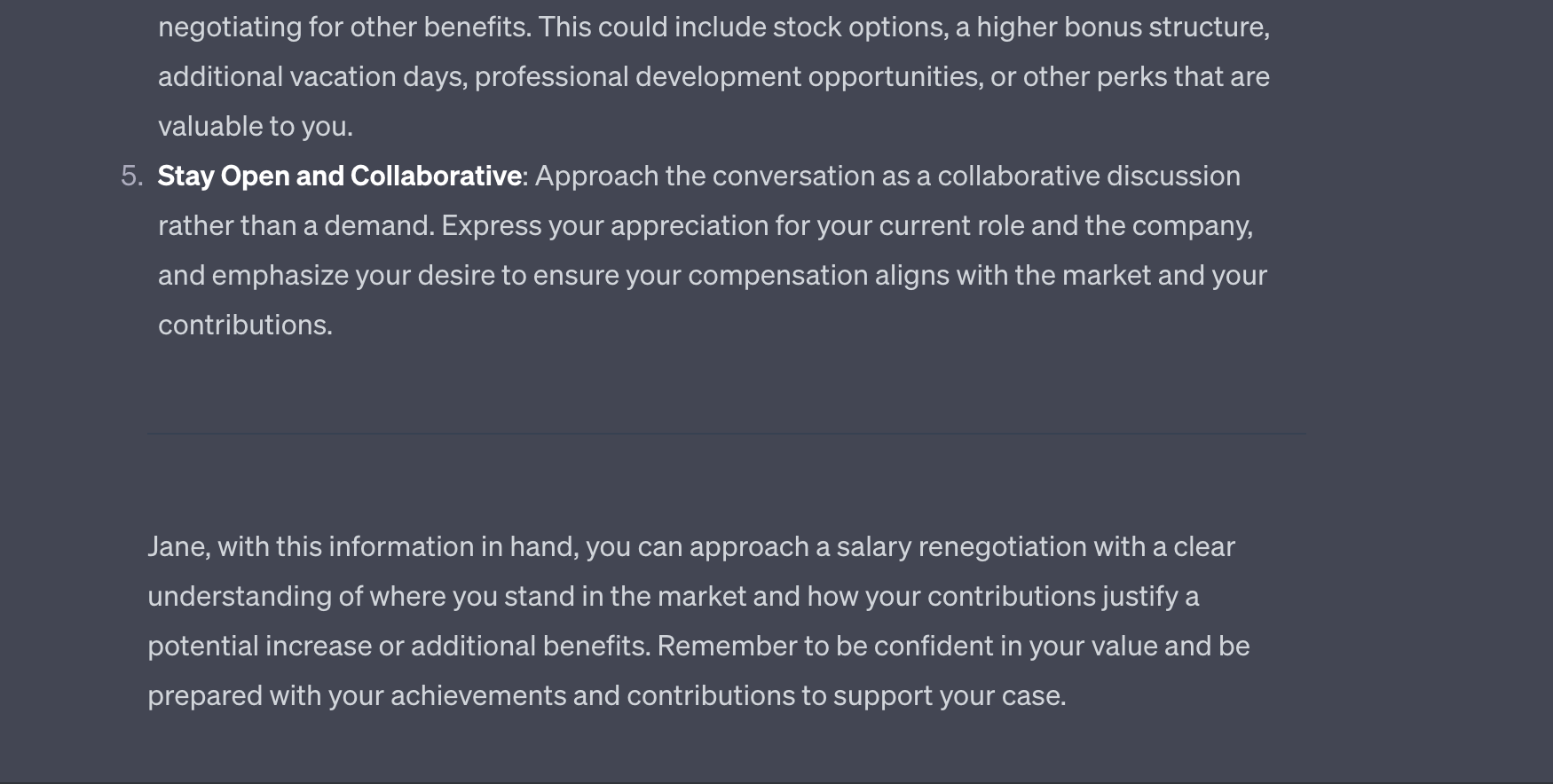
Task: Click the horizontal divider line between sections
Action: click(726, 434)
